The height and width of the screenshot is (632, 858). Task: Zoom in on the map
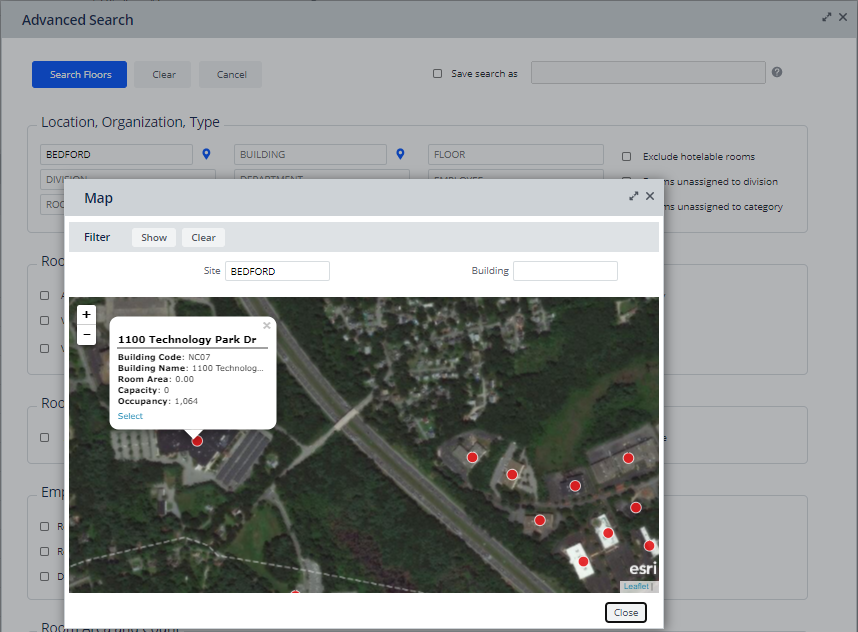click(x=86, y=314)
